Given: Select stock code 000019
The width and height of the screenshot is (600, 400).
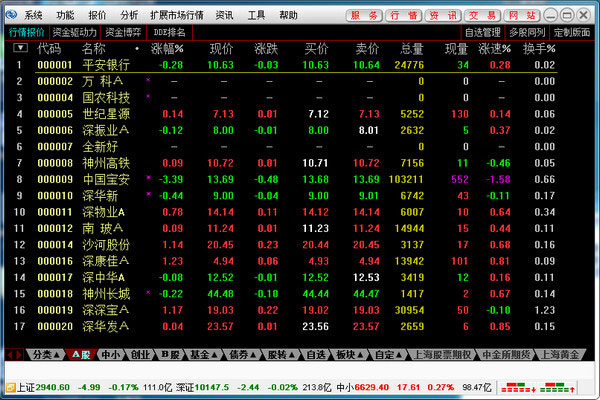Looking at the screenshot, I should tap(55, 310).
